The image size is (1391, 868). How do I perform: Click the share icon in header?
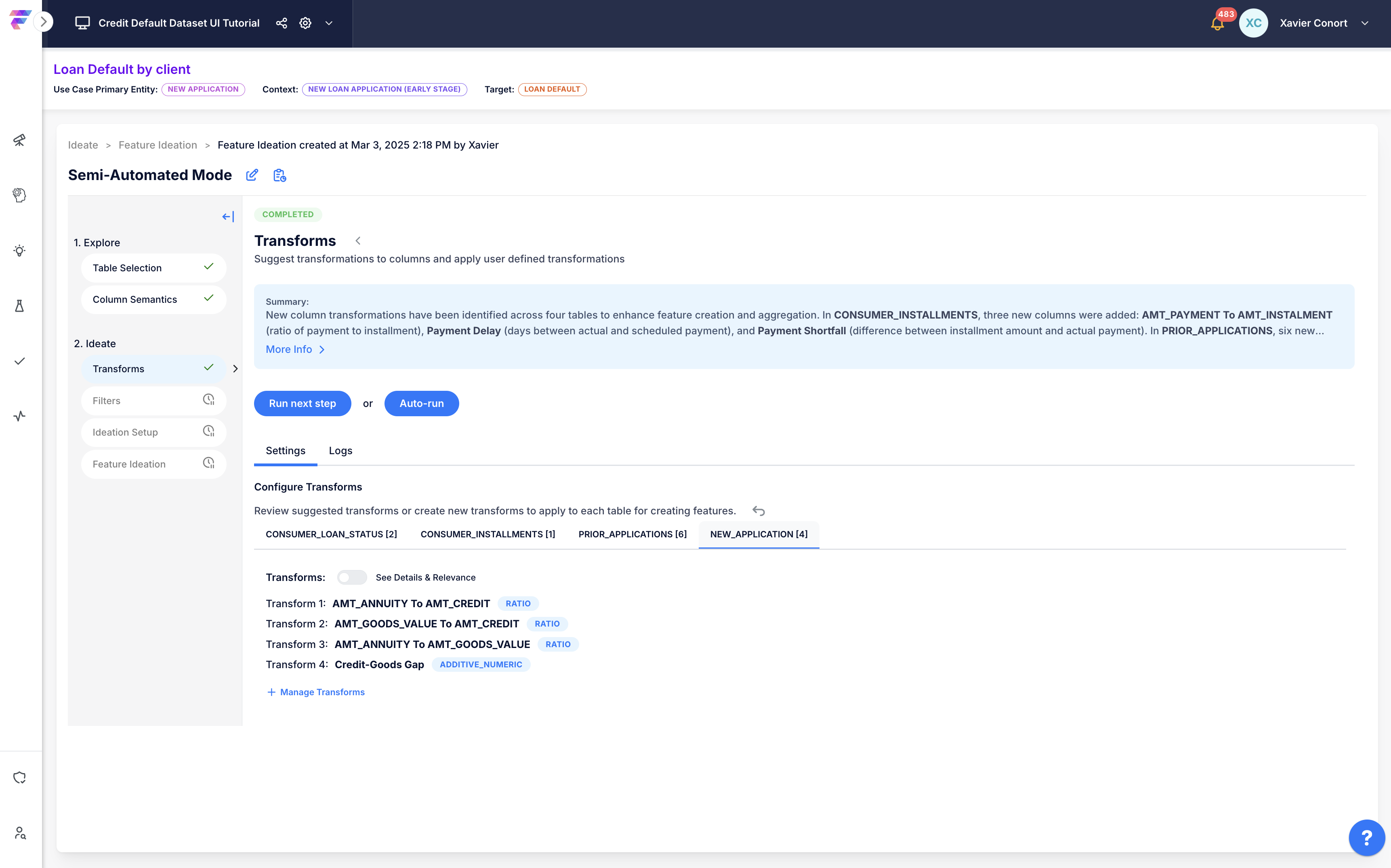pos(282,23)
